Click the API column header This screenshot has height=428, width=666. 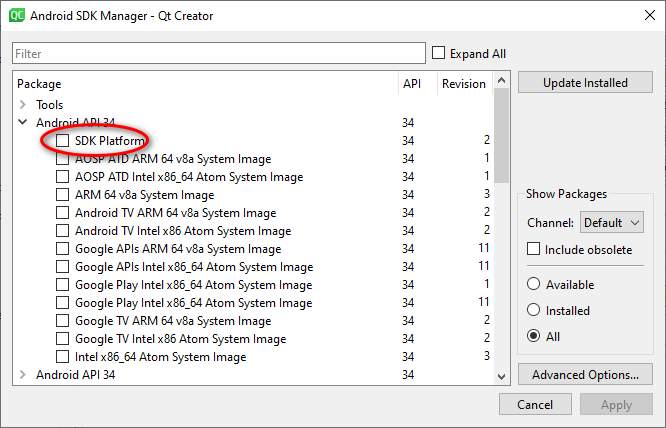pyautogui.click(x=418, y=84)
